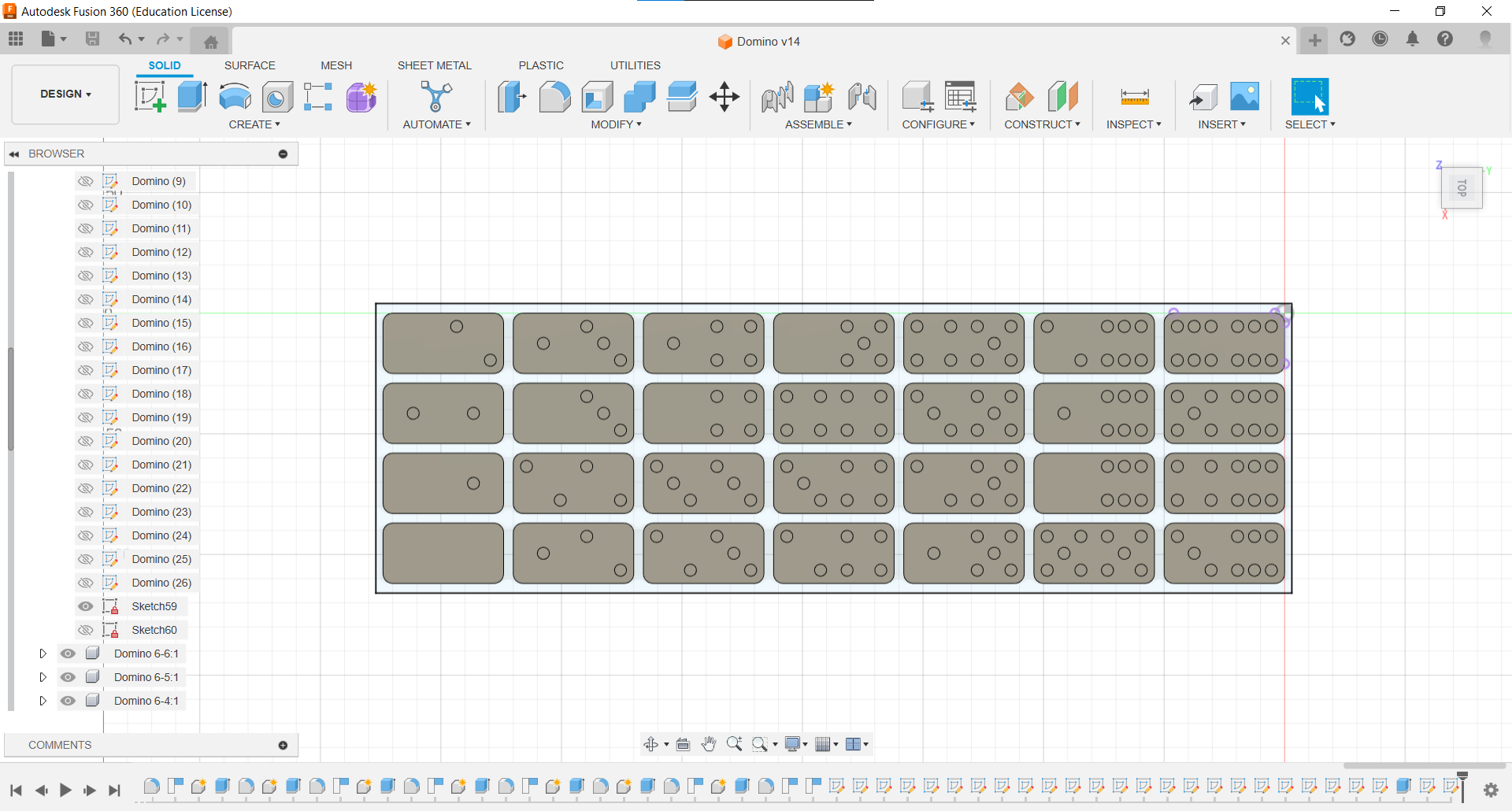Open the Orbit navigation tool
The height and width of the screenshot is (811, 1512).
[x=651, y=744]
